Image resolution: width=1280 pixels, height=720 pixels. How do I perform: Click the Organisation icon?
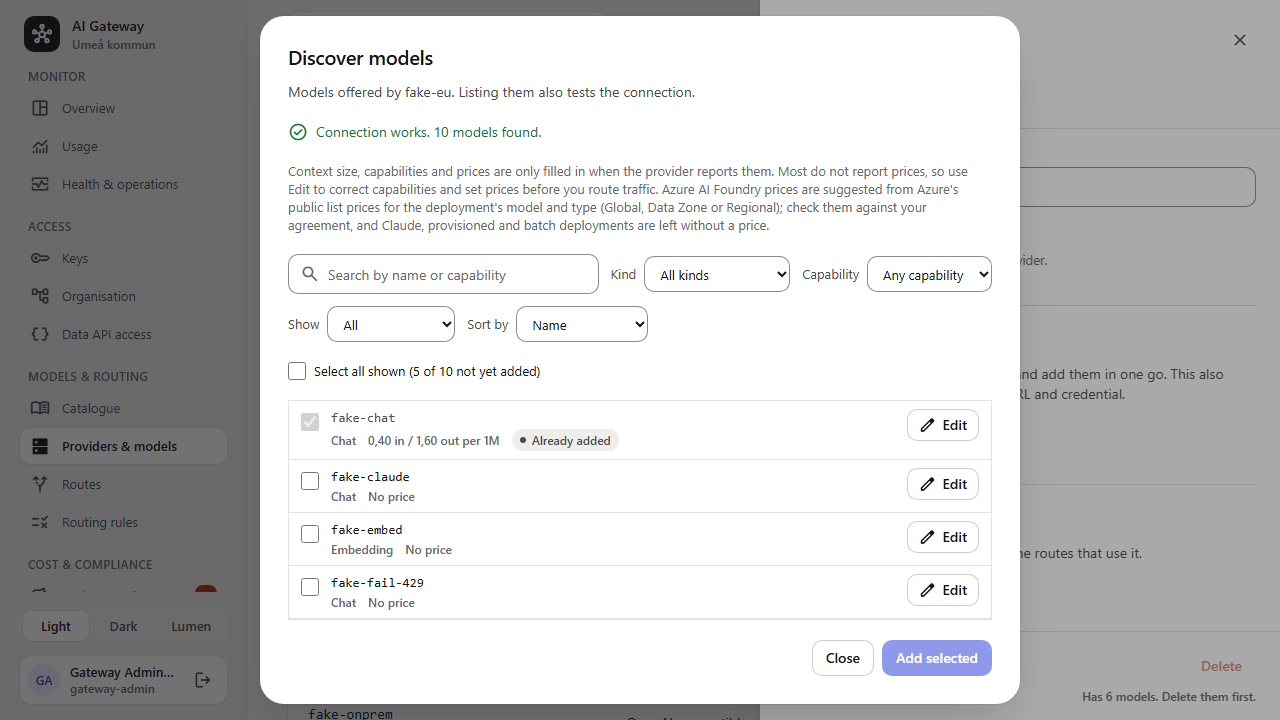tap(40, 296)
